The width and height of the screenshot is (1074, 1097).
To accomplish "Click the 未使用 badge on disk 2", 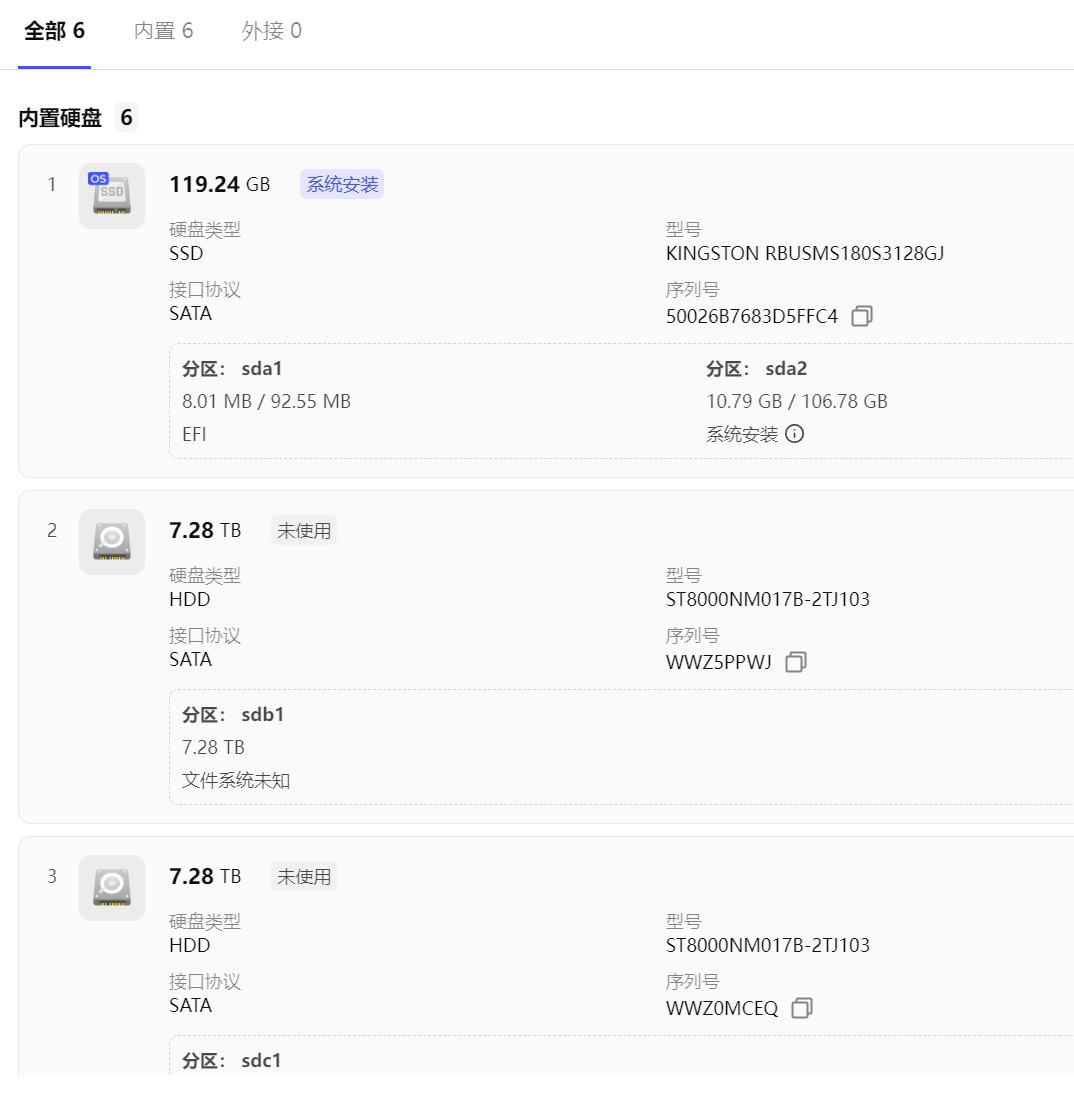I will click(x=304, y=531).
